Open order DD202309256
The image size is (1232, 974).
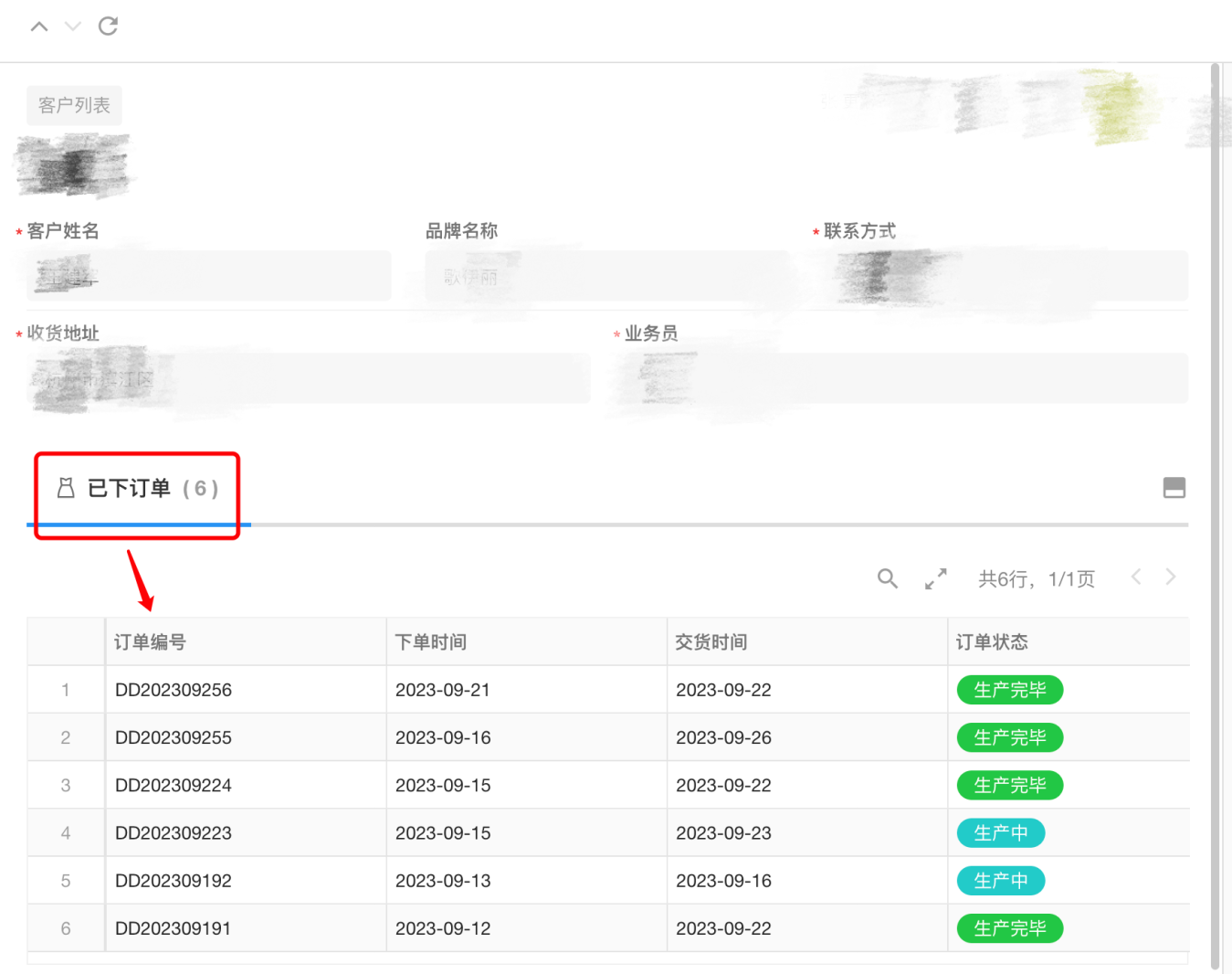coord(174,690)
